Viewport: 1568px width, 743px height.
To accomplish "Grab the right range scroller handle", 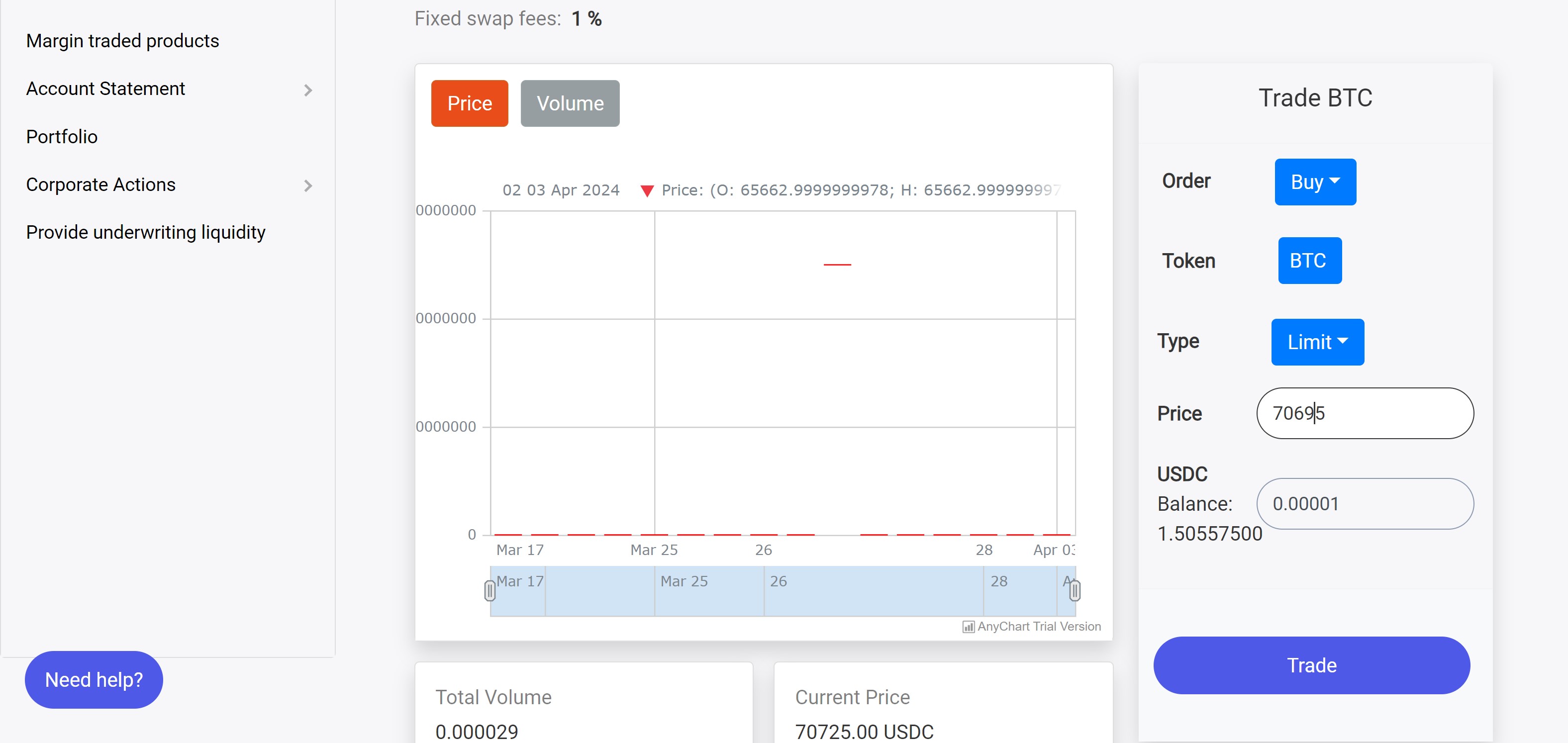I will [1075, 590].
